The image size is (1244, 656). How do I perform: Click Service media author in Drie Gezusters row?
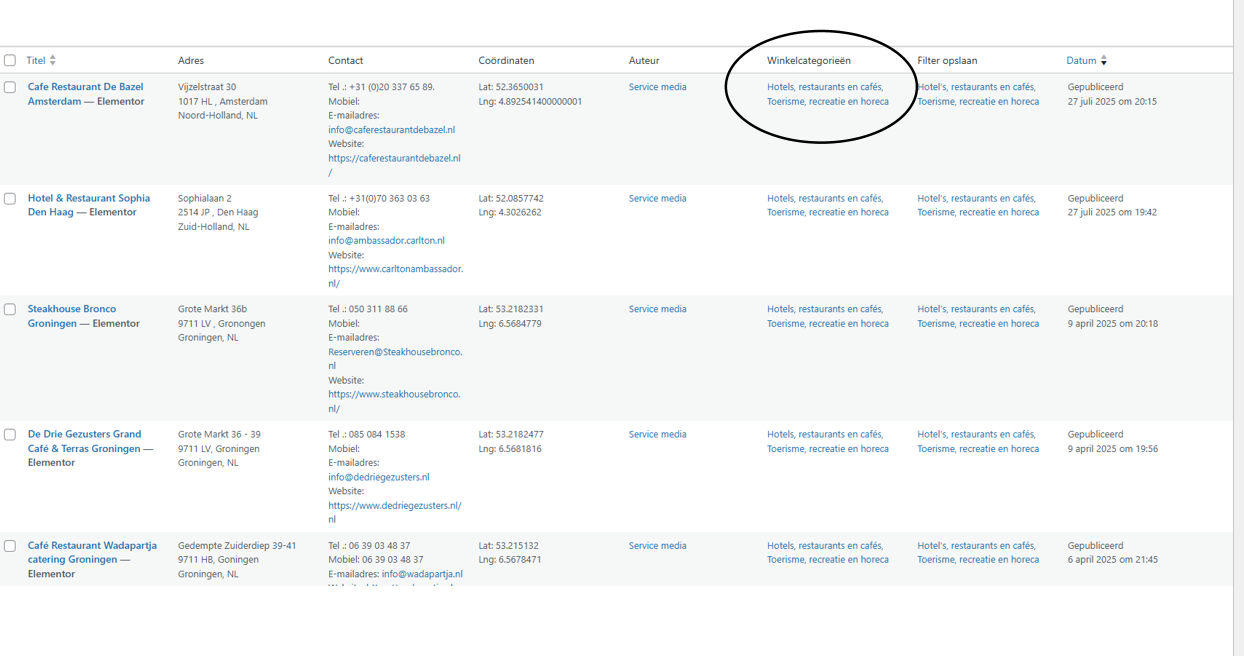(x=657, y=434)
